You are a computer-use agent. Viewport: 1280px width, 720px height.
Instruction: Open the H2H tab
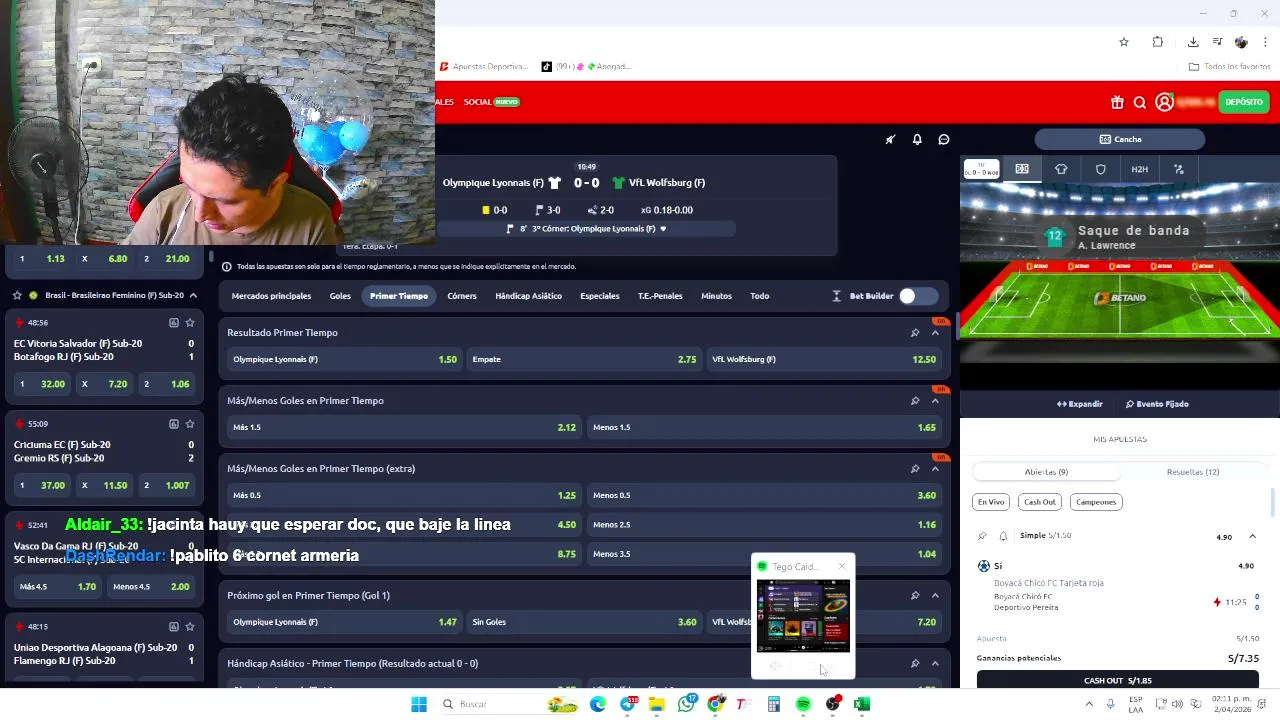(1140, 169)
